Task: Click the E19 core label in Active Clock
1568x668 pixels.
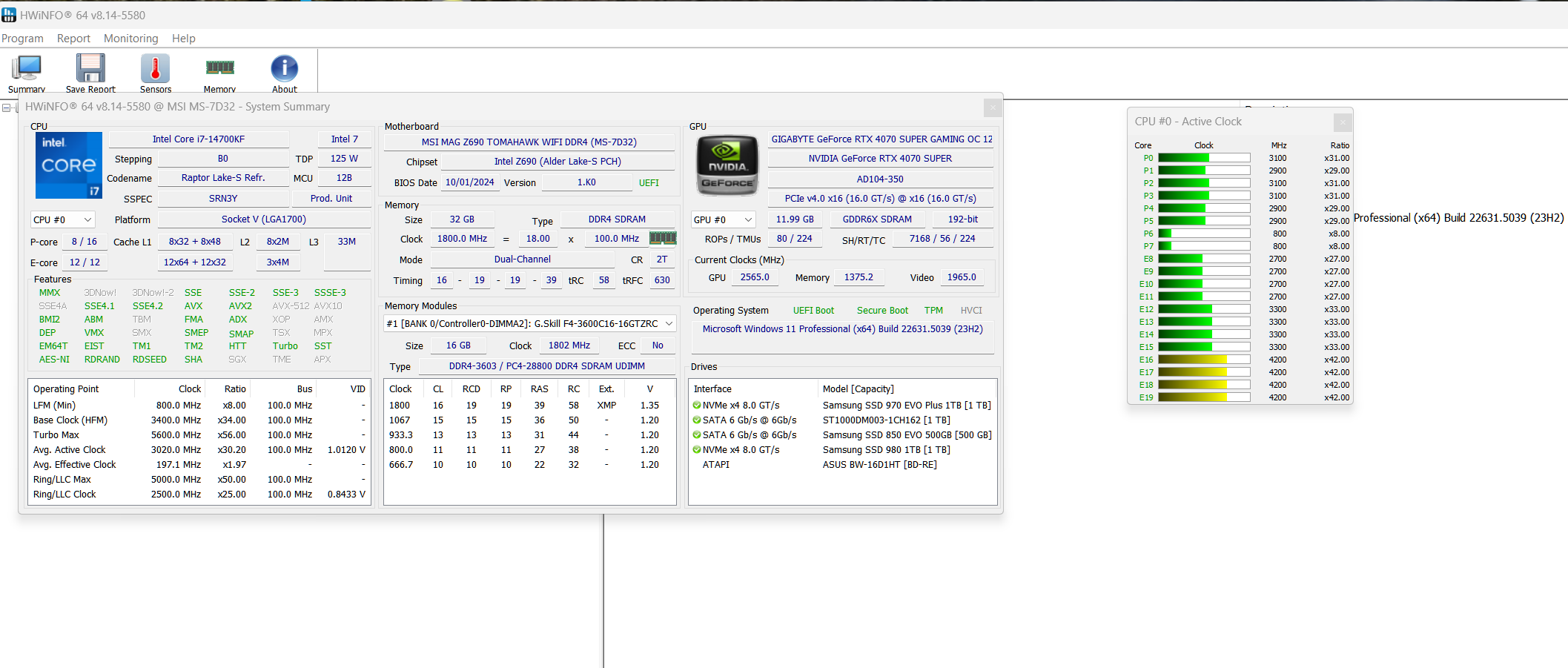Action: (x=1146, y=397)
